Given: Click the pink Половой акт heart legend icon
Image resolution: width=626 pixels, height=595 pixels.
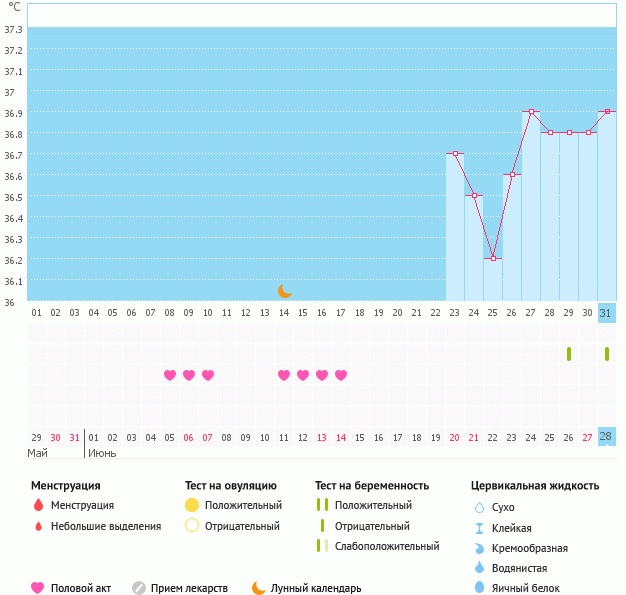Looking at the screenshot, I should (x=38, y=588).
